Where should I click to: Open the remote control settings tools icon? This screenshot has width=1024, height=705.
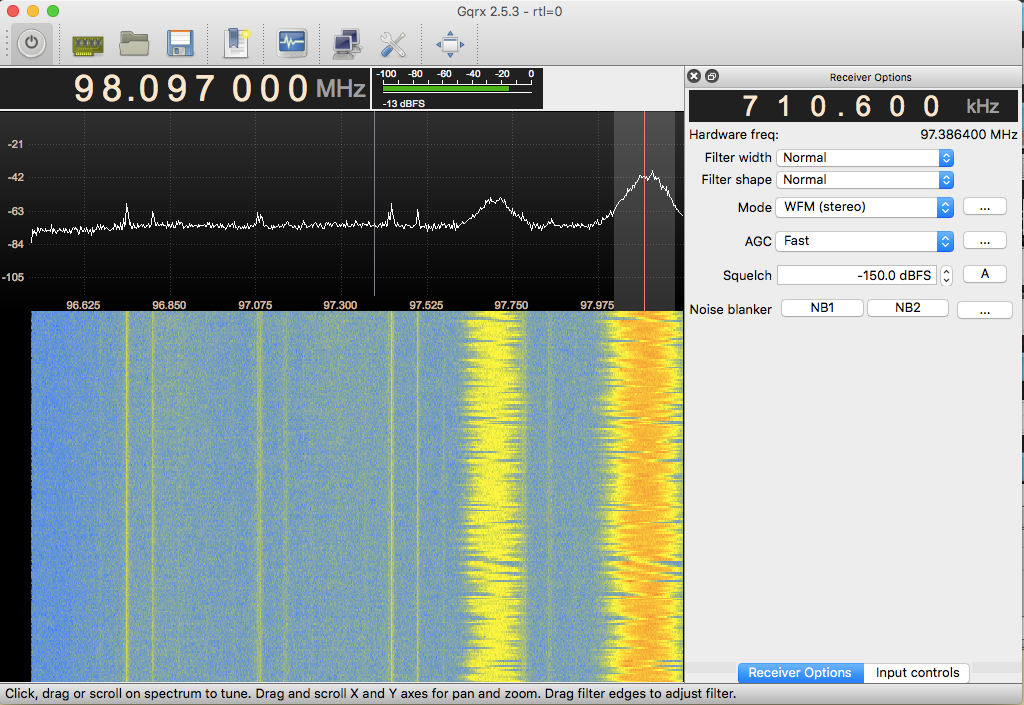[392, 43]
